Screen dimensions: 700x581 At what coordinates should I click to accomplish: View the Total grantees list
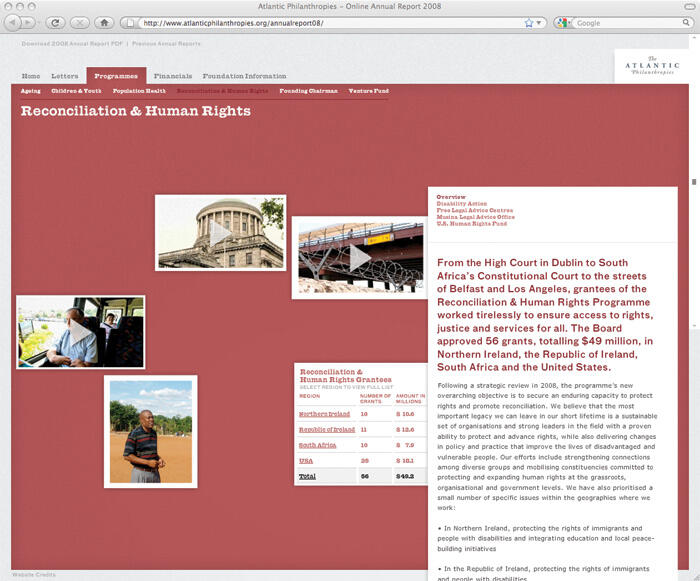click(x=307, y=477)
